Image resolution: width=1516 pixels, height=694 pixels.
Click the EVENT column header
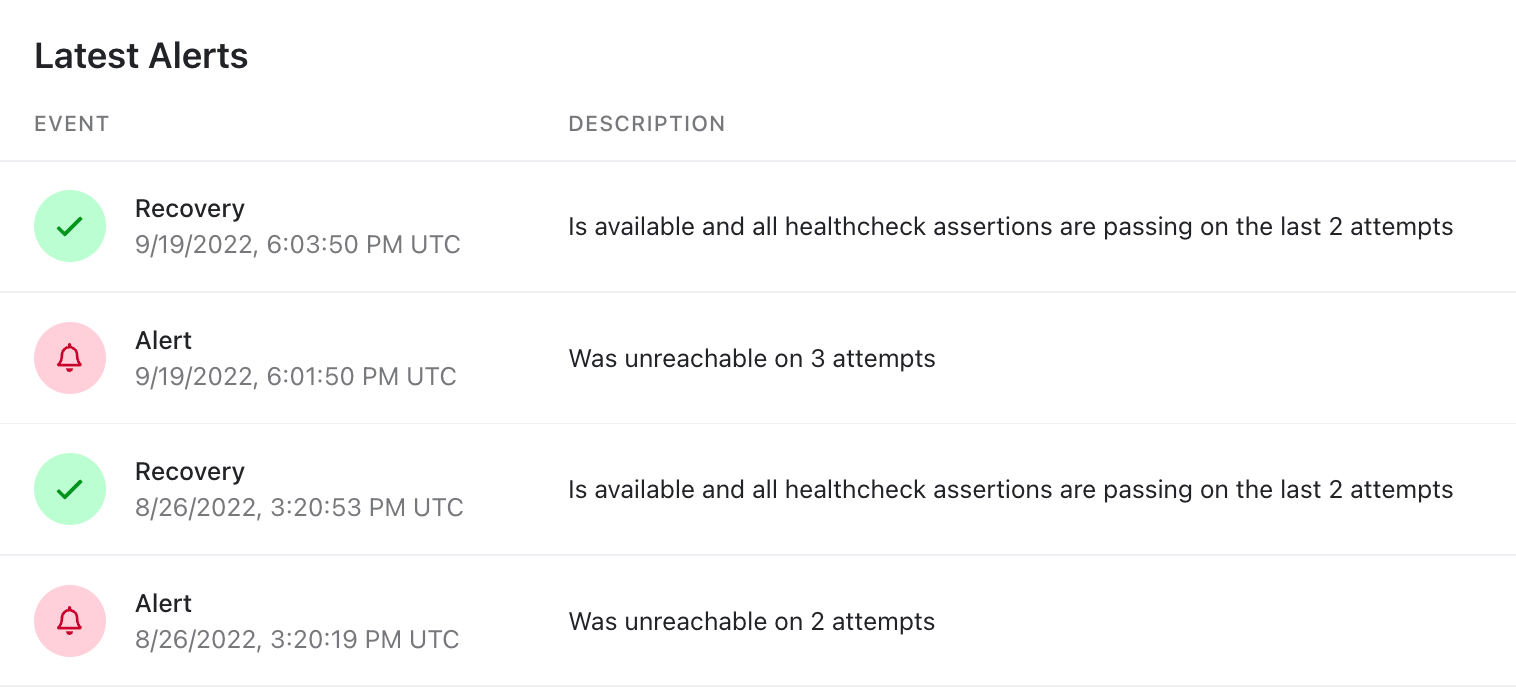pos(72,124)
